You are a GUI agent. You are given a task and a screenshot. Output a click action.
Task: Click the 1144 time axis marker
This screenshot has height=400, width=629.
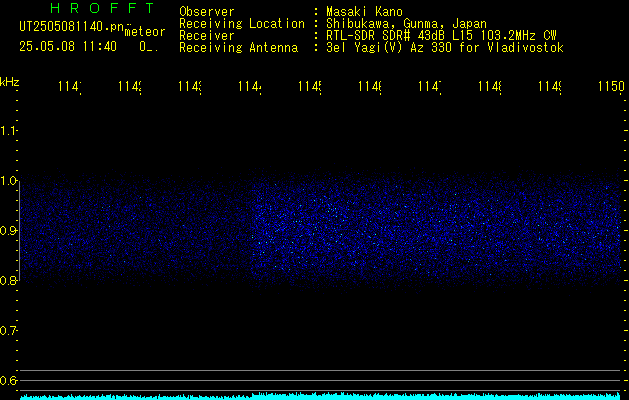coord(250,86)
